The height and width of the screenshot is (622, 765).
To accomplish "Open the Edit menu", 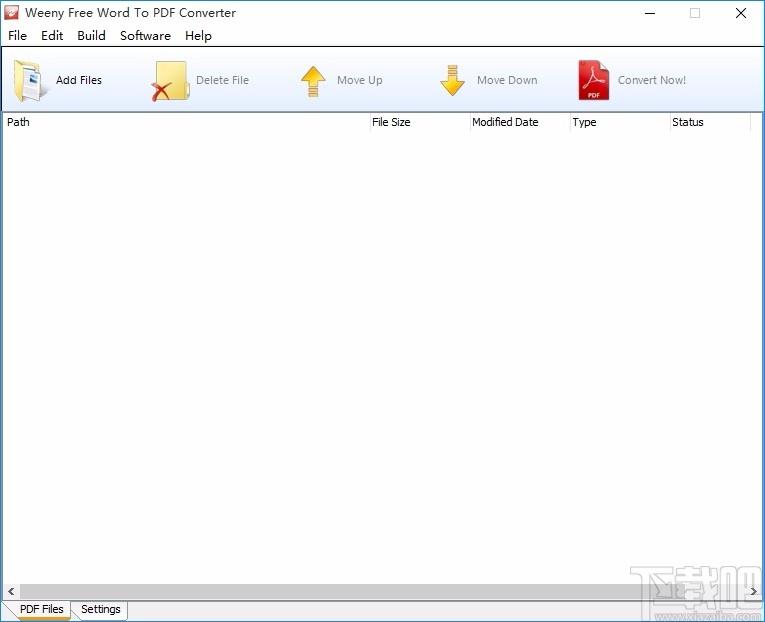I will (x=52, y=35).
